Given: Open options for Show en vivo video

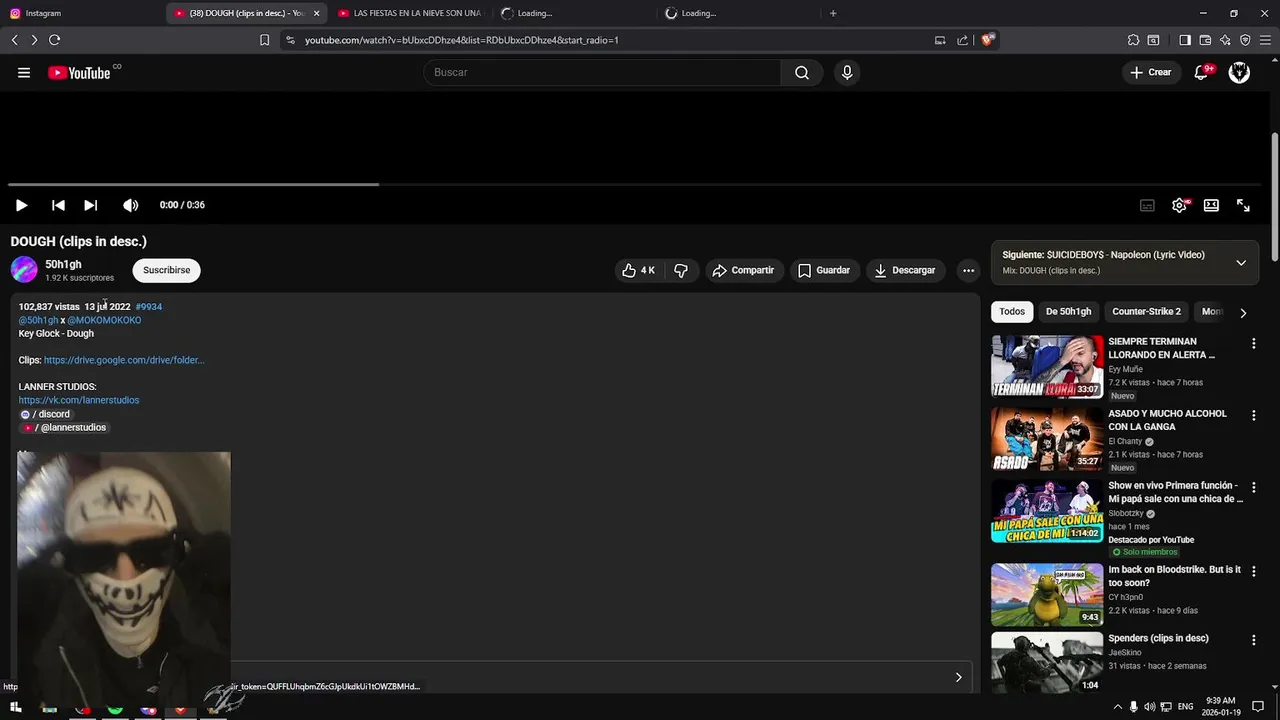Looking at the screenshot, I should [1253, 488].
